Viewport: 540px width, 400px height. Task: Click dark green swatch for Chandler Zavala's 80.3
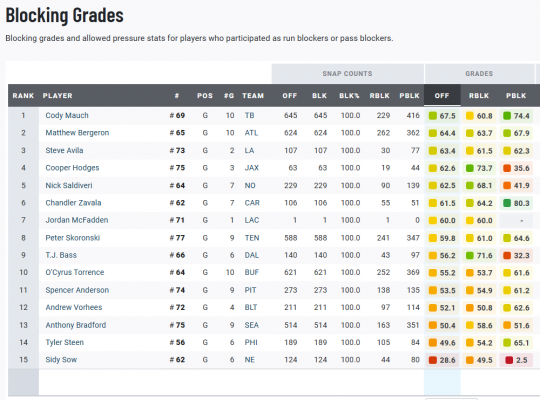[507, 203]
